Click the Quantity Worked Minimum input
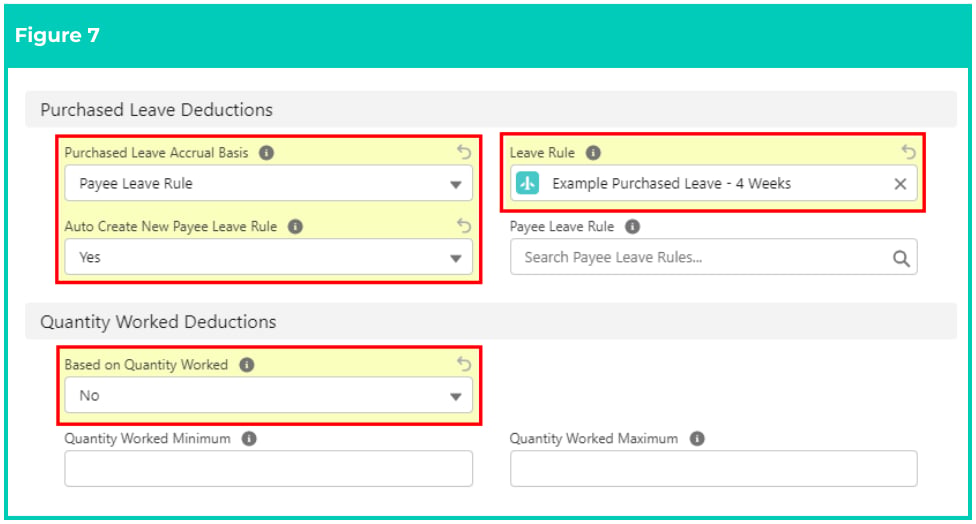 click(268, 469)
